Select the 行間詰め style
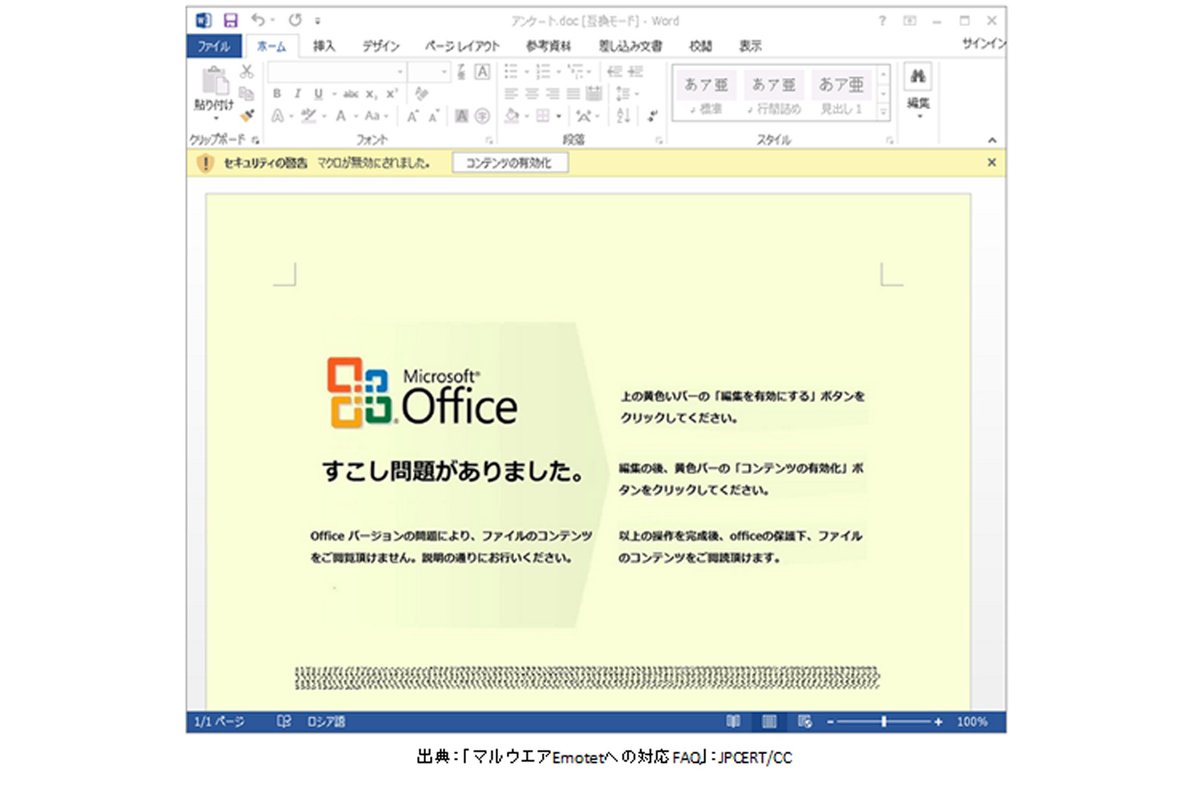 tap(773, 93)
